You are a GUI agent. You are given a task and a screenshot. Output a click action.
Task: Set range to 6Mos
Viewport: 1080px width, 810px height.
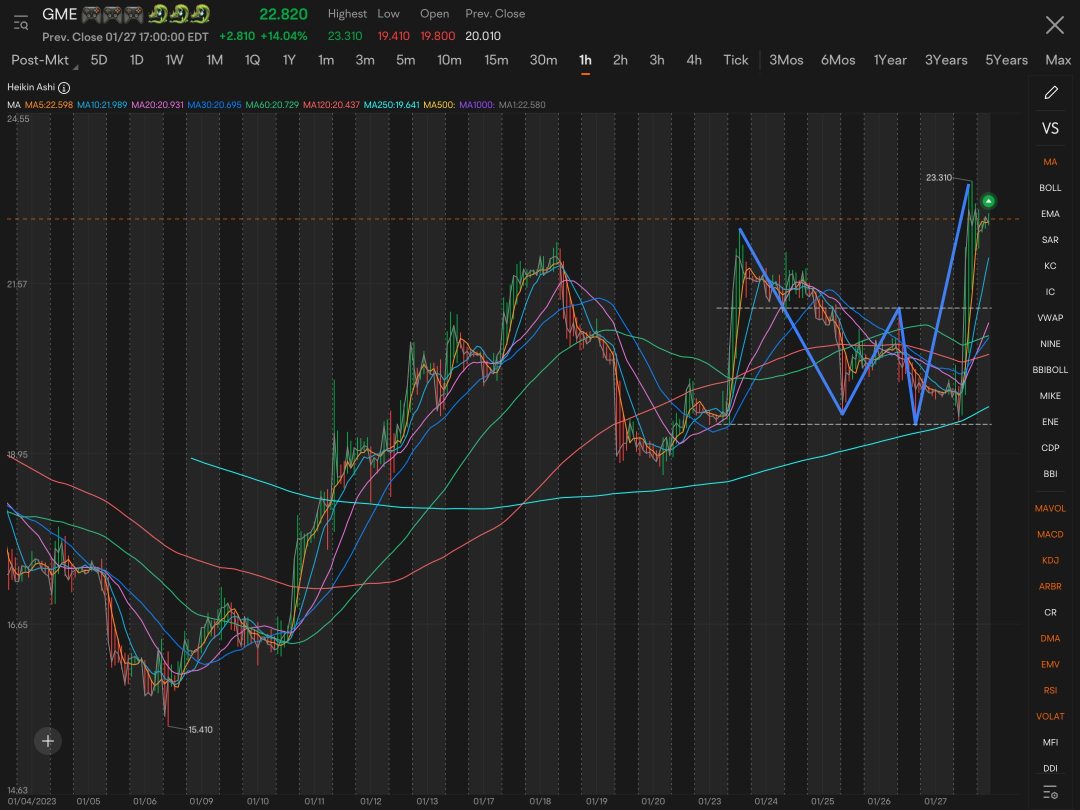(838, 60)
